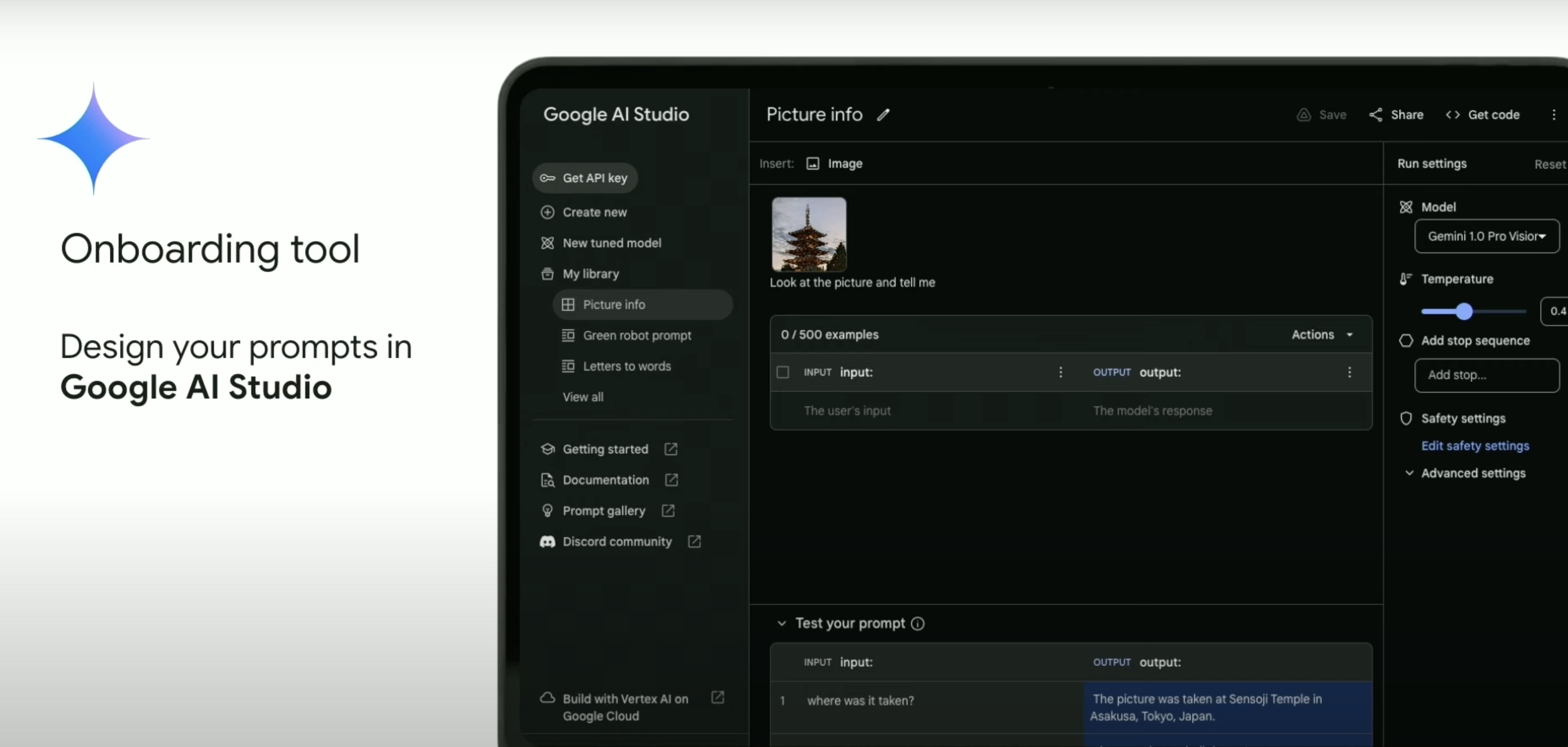Click the key icon beside Get API key
Screen dimensions: 1568x747
[x=547, y=178]
